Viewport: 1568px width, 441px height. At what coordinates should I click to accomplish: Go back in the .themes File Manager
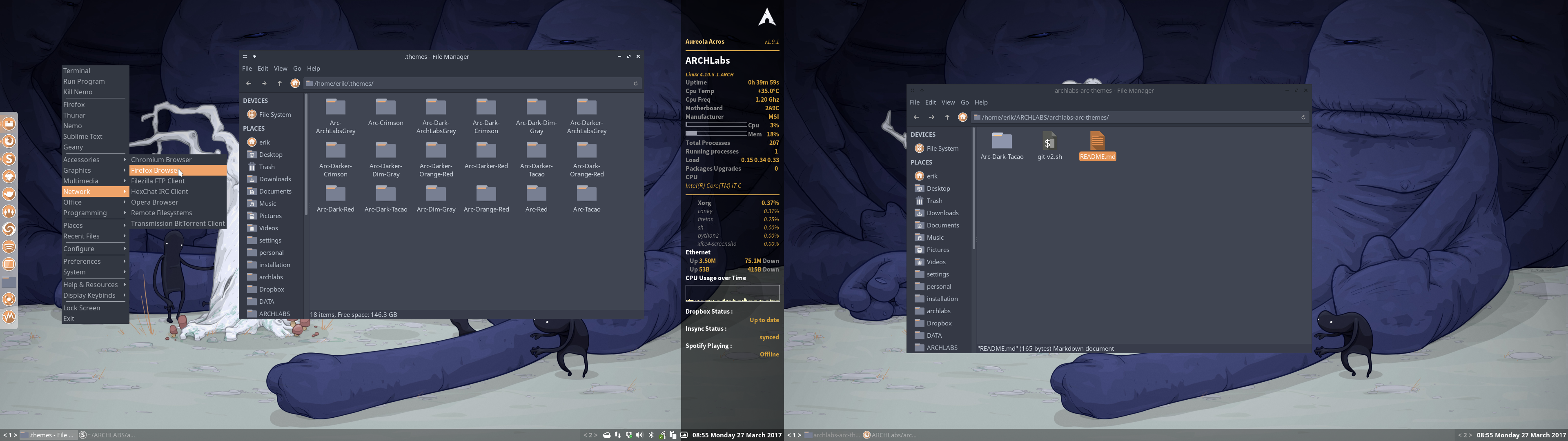tap(248, 83)
